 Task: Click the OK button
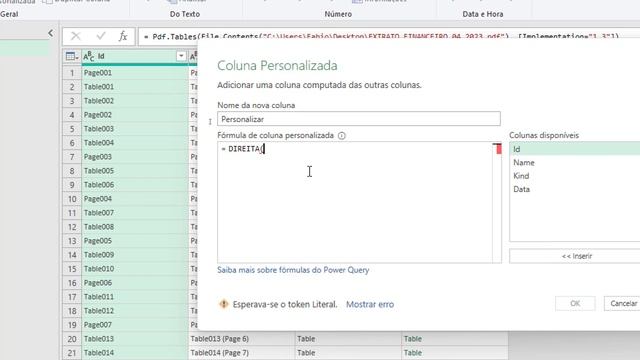(575, 303)
